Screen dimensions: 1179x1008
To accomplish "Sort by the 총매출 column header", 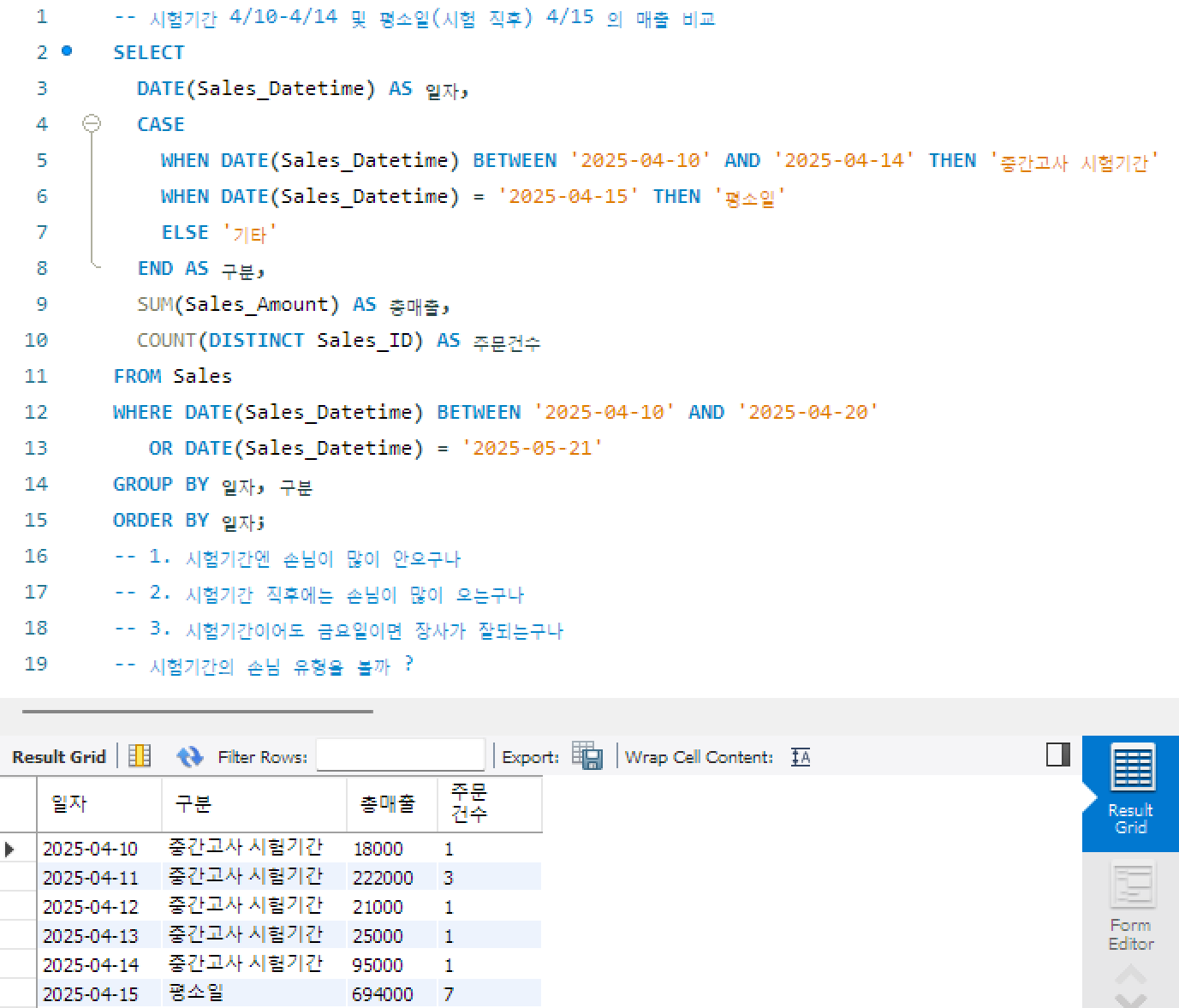I will [392, 803].
